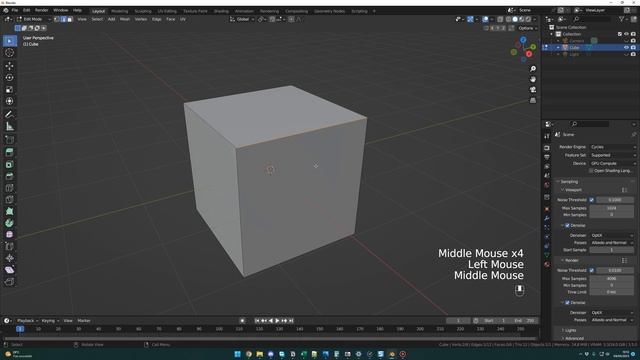640x360 pixels.
Task: Select the Bevel tool
Action: pos(10,176)
